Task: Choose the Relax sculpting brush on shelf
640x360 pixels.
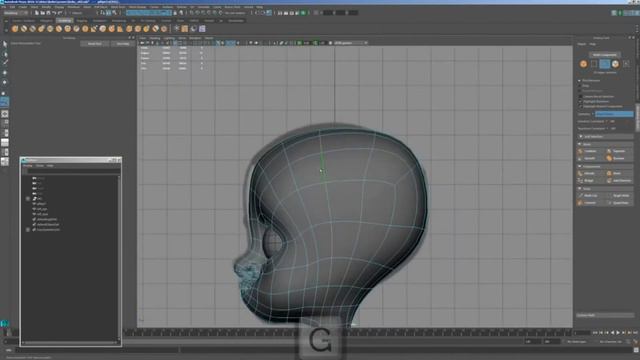Action: pyautogui.click(x=33, y=29)
